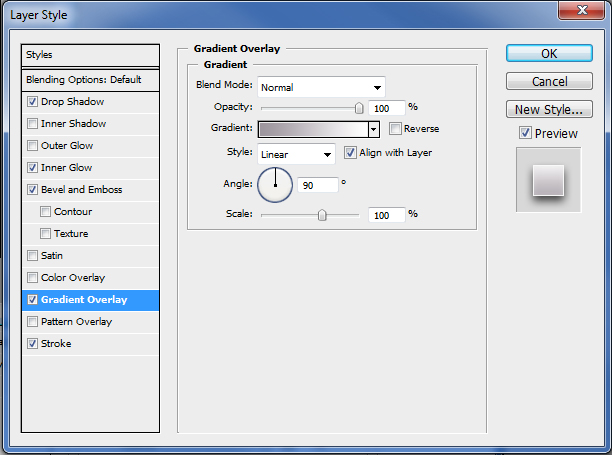Enable the Contour checkbox
Image resolution: width=612 pixels, height=455 pixels.
(x=45, y=212)
